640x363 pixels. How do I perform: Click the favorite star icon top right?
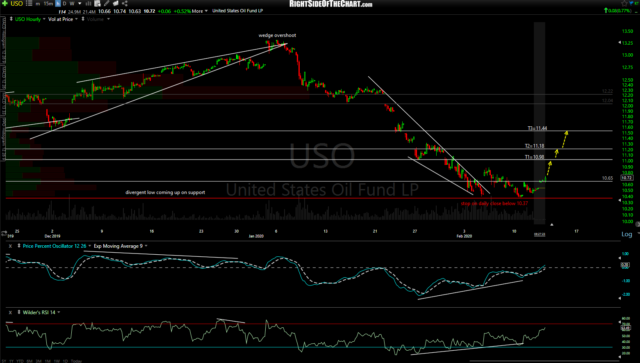pyautogui.click(x=624, y=3)
